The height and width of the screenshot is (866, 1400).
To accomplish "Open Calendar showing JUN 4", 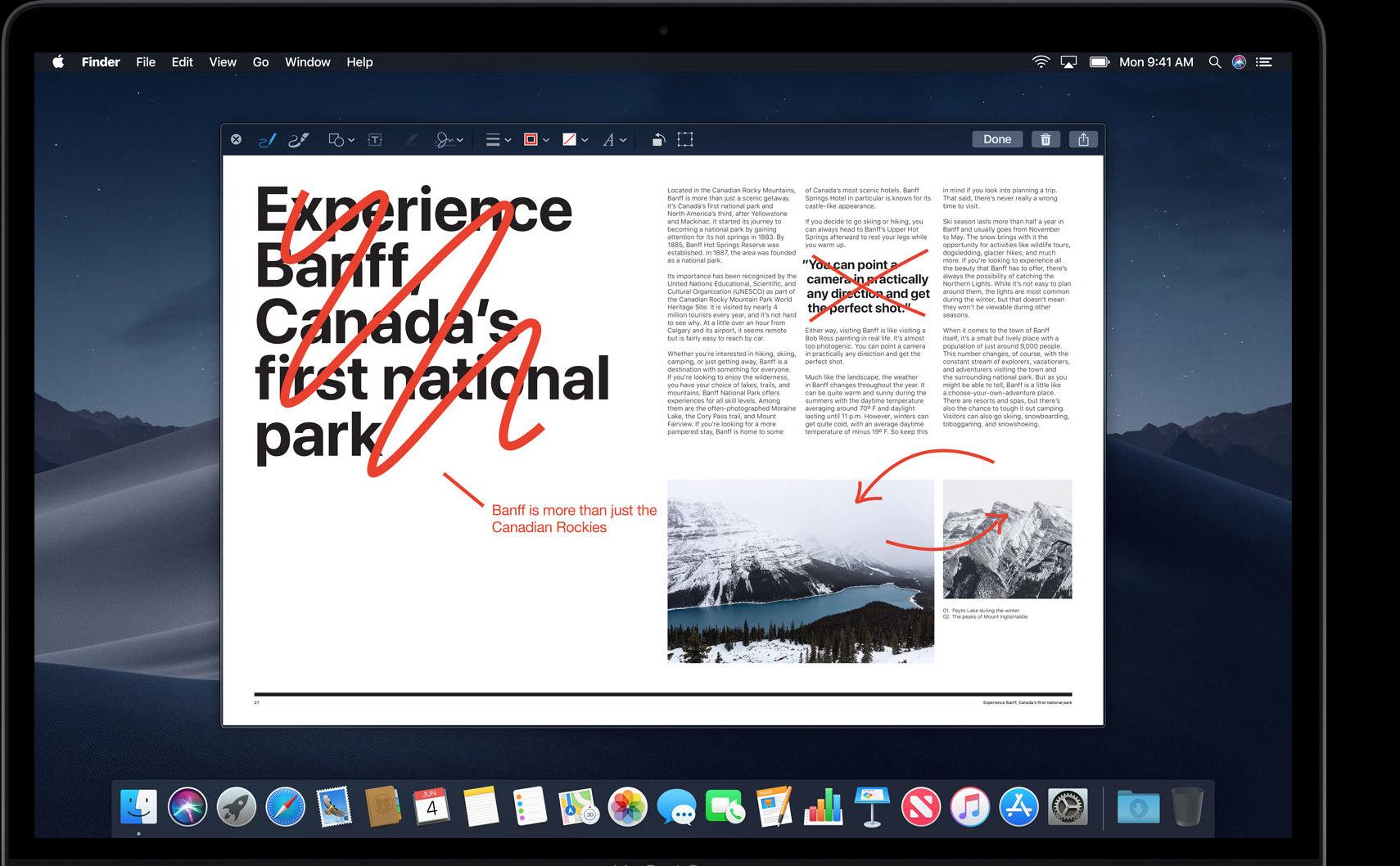I will tap(431, 807).
